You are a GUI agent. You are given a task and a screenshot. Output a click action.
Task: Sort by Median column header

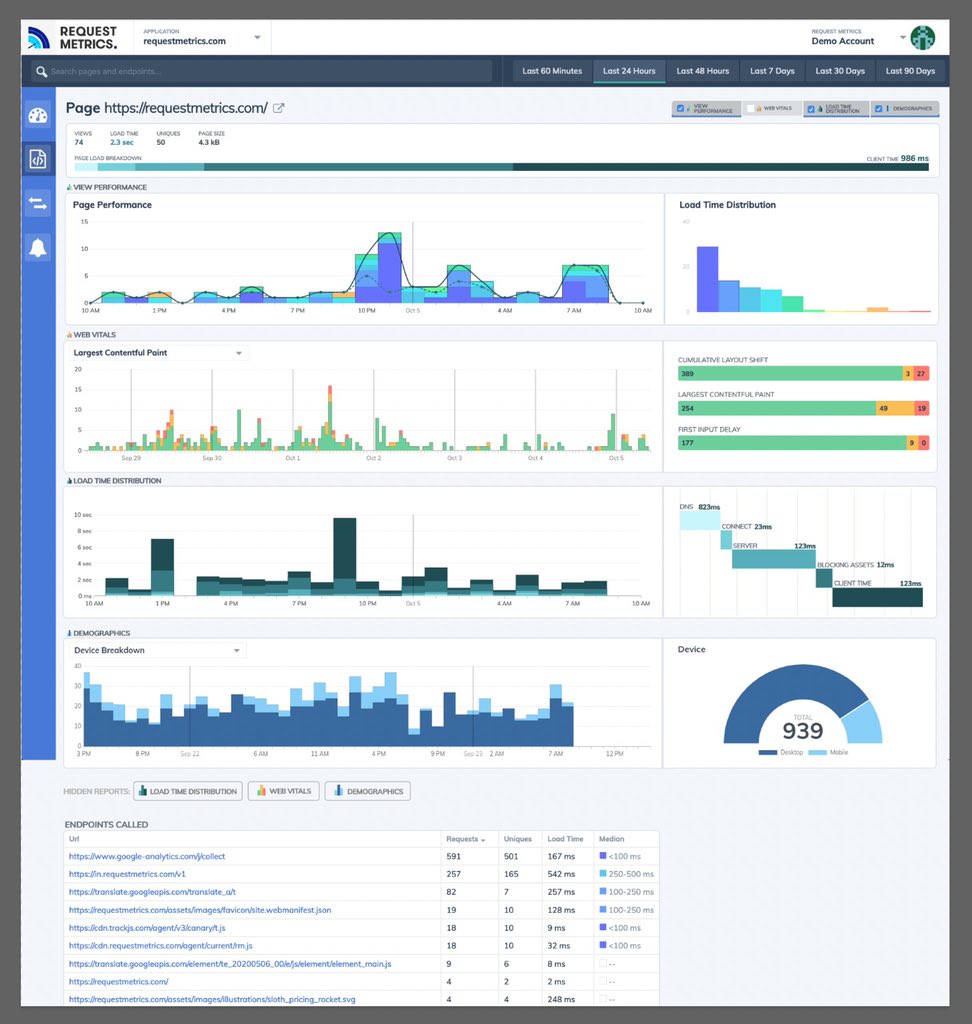tap(611, 839)
